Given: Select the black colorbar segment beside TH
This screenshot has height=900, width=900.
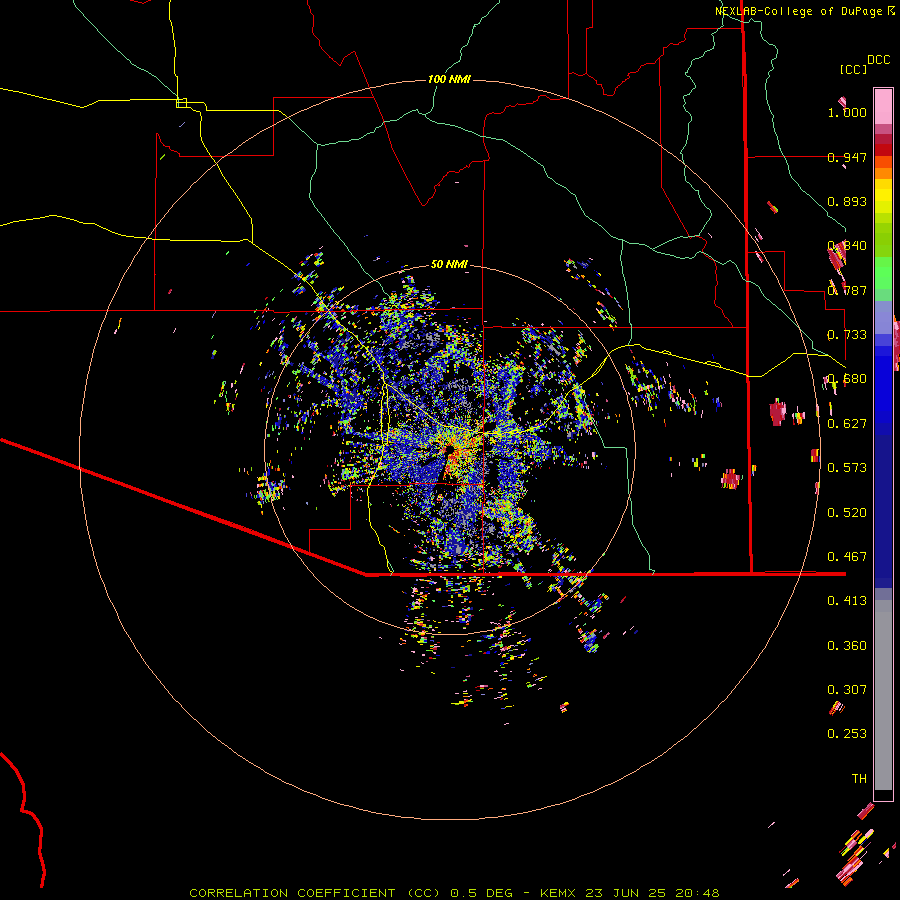Looking at the screenshot, I should click(883, 795).
